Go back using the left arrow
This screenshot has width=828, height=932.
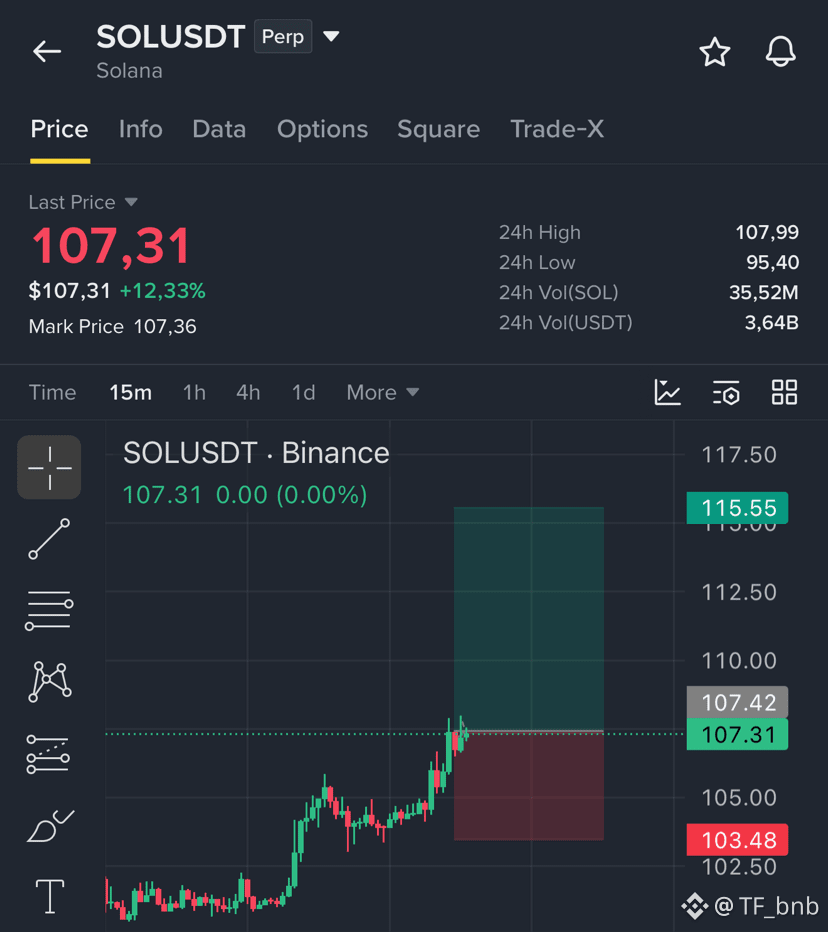[x=47, y=52]
